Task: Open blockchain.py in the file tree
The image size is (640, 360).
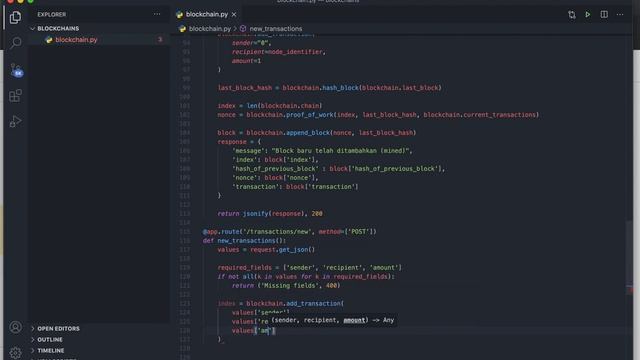Action: [76, 40]
